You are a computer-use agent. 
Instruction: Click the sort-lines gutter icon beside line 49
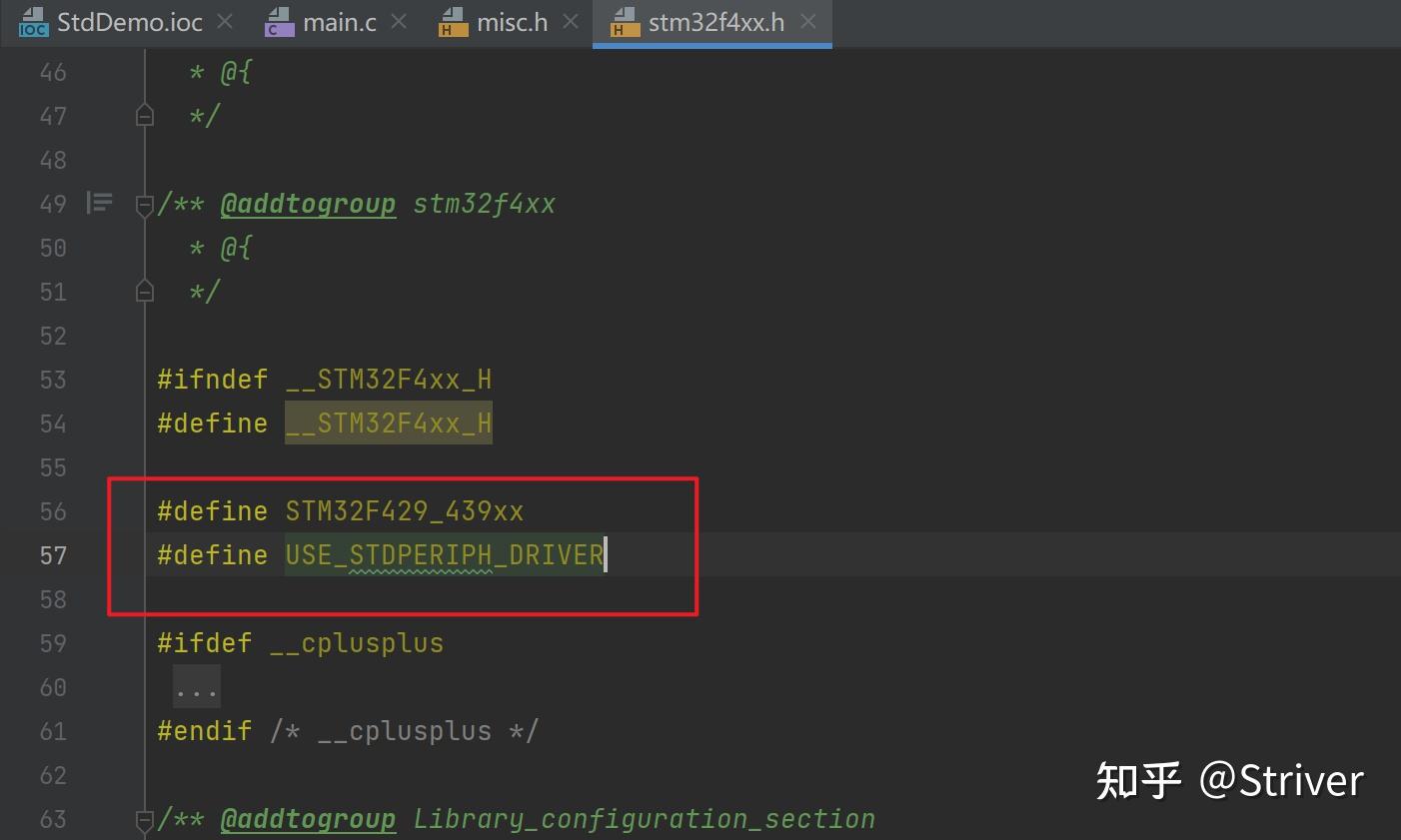coord(99,203)
